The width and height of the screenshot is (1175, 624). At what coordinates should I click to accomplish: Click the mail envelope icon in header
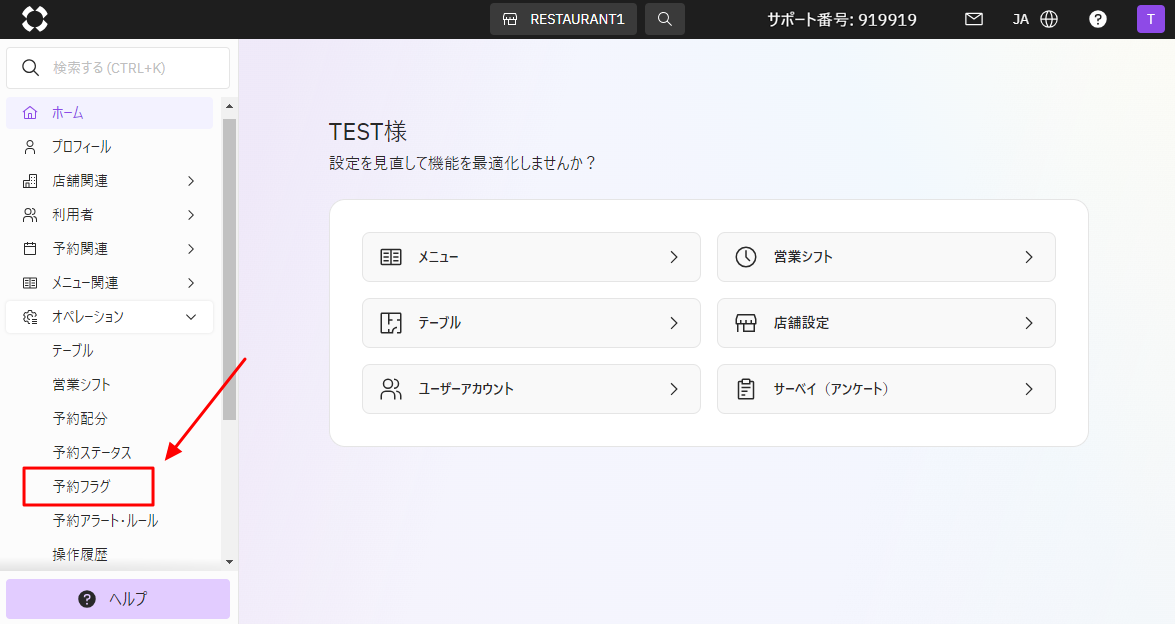click(973, 19)
